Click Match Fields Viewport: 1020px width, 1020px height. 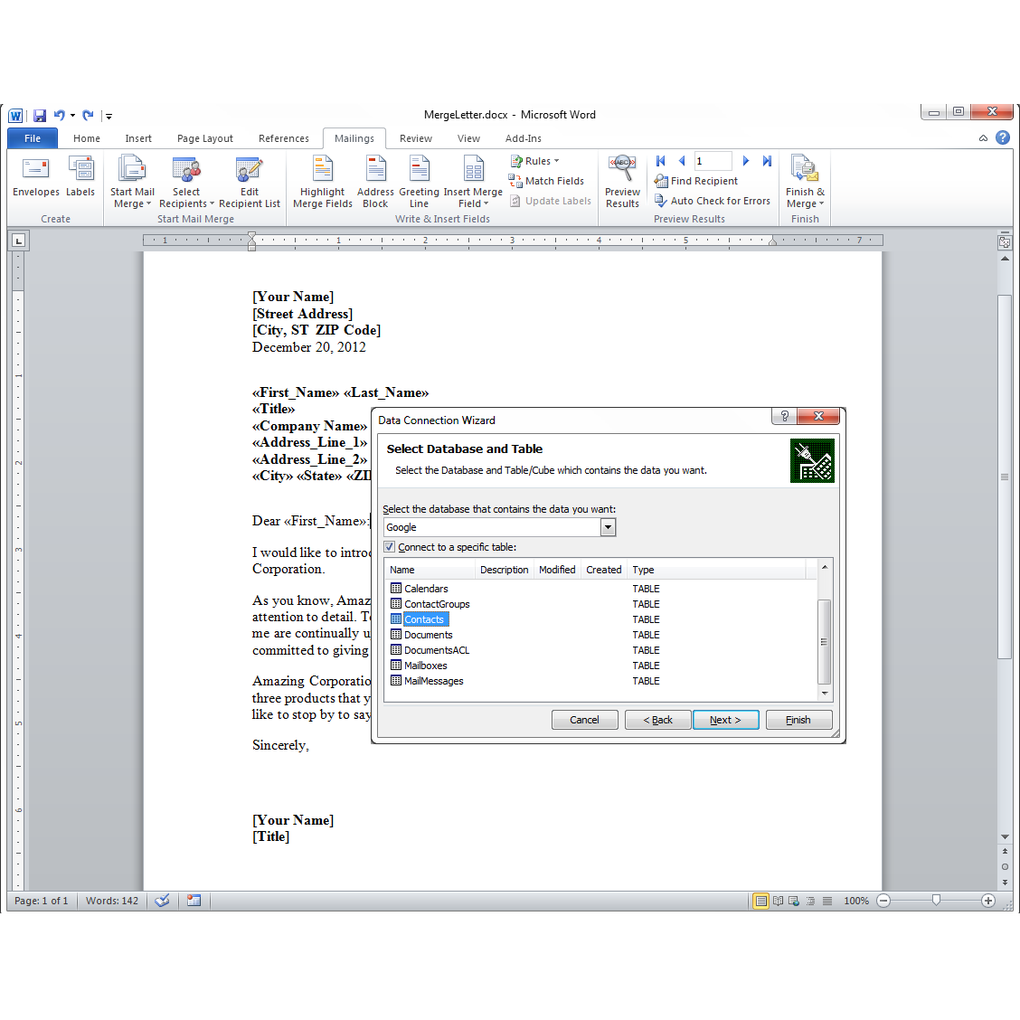point(546,181)
